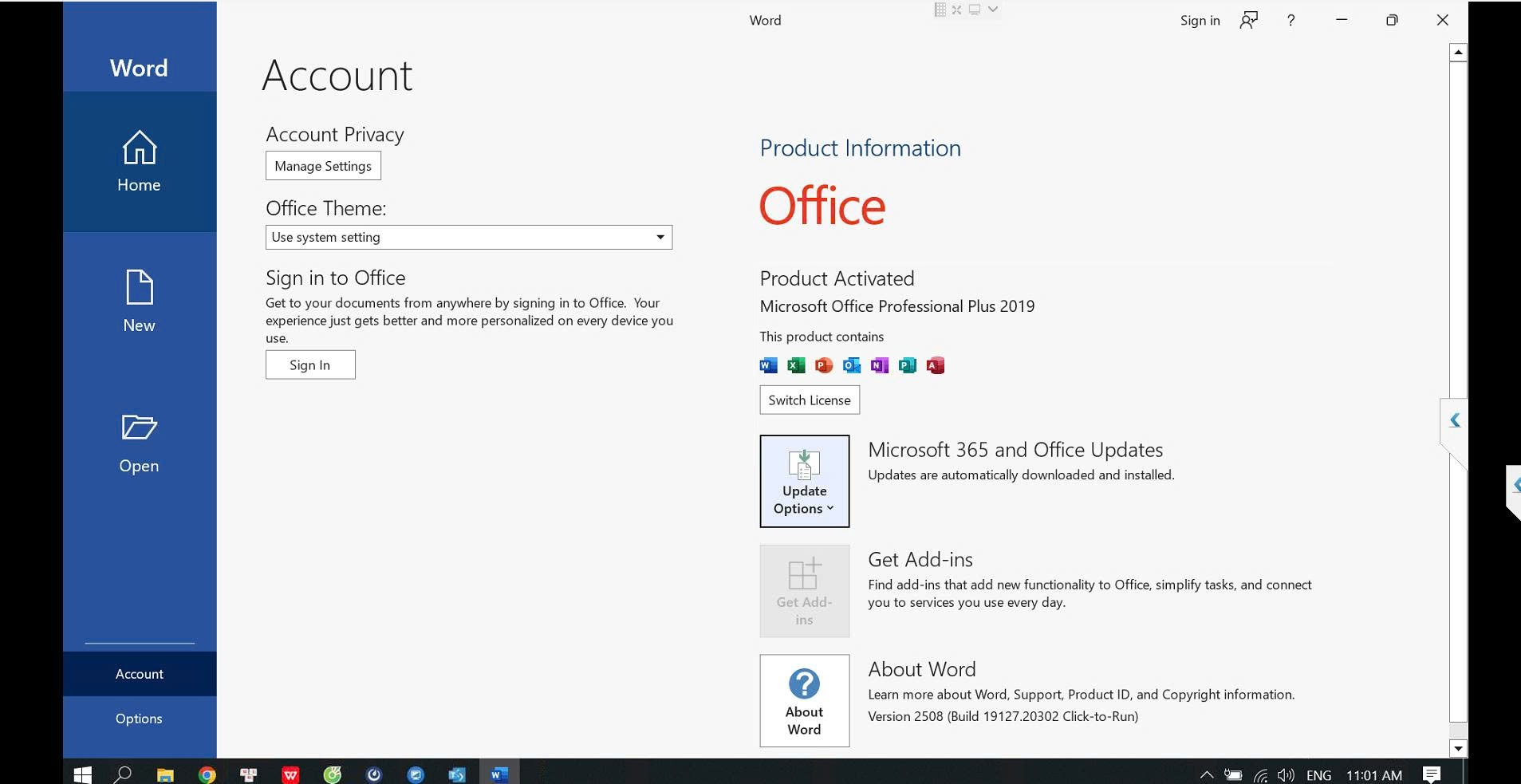This screenshot has width=1521, height=784.
Task: Click the scrollbar down arrow
Action: pyautogui.click(x=1458, y=748)
